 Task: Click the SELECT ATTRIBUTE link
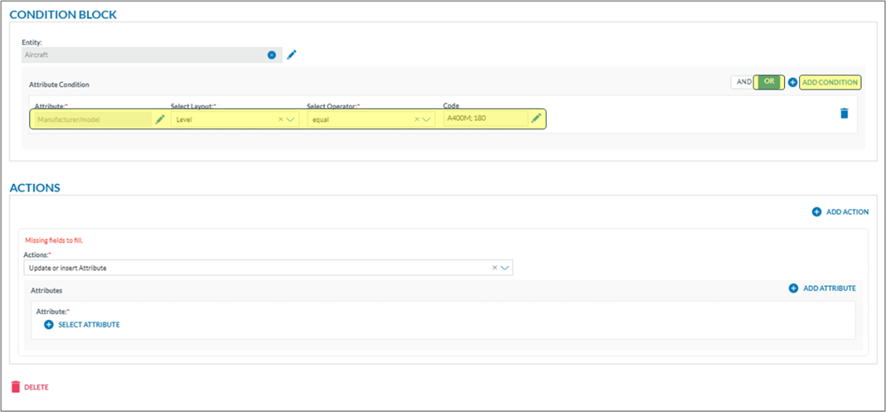[x=89, y=325]
